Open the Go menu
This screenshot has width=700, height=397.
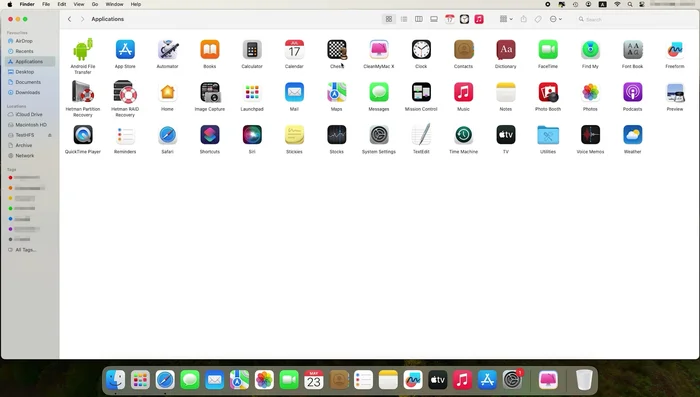pyautogui.click(x=95, y=4)
